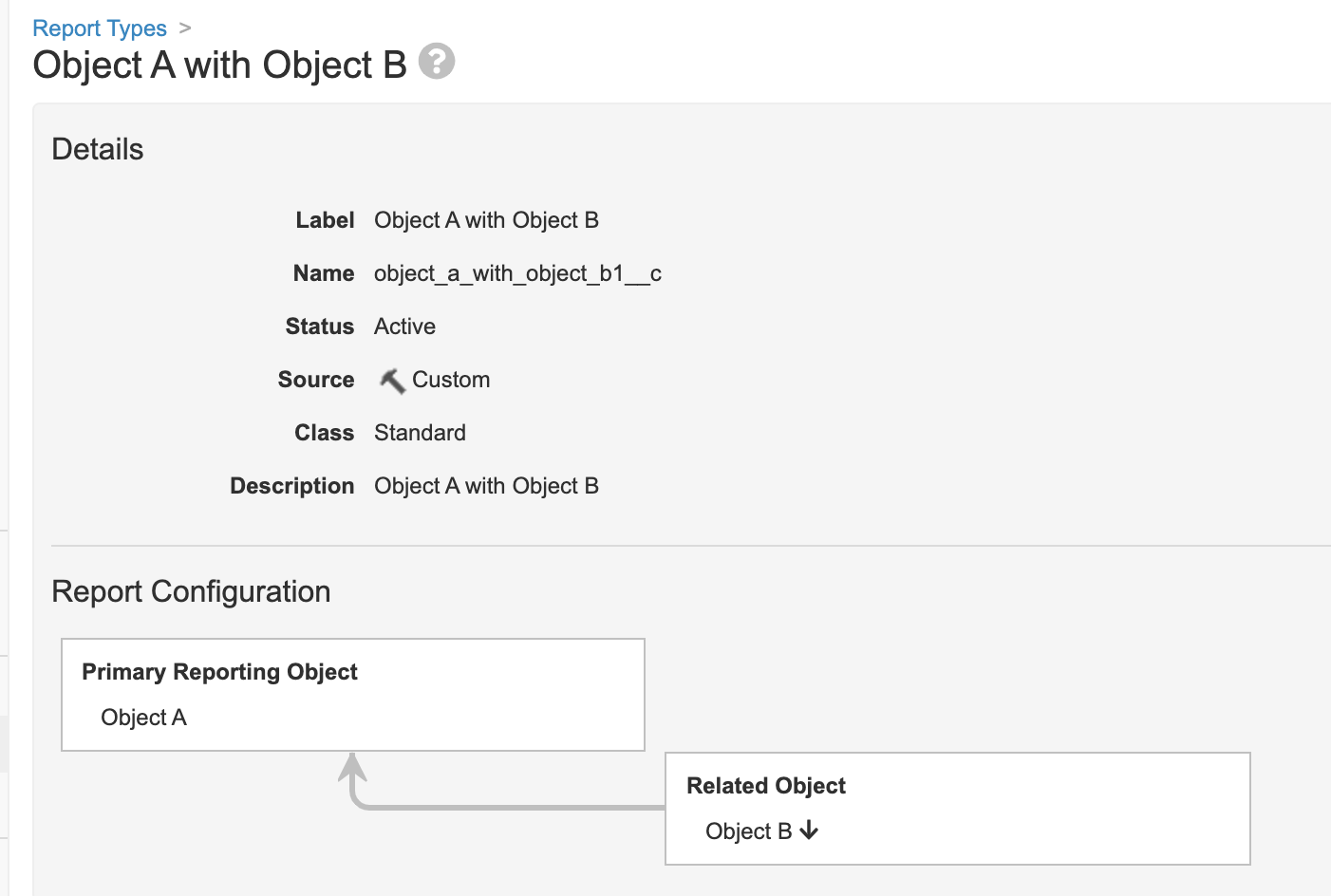This screenshot has width=1331, height=896.
Task: Click the page title Object A with Object B
Action: click(x=219, y=65)
